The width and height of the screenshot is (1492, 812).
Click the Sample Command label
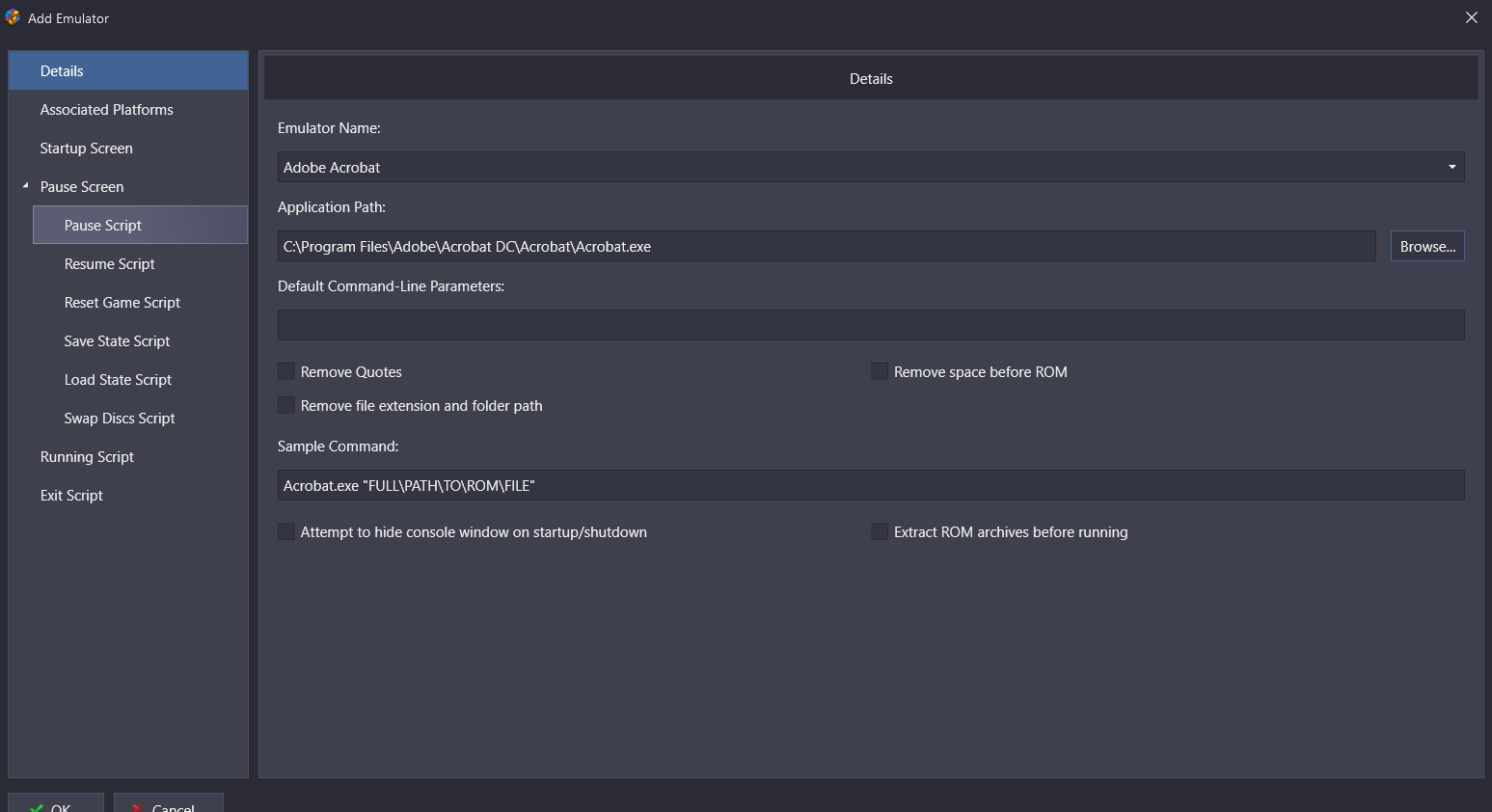pos(338,447)
